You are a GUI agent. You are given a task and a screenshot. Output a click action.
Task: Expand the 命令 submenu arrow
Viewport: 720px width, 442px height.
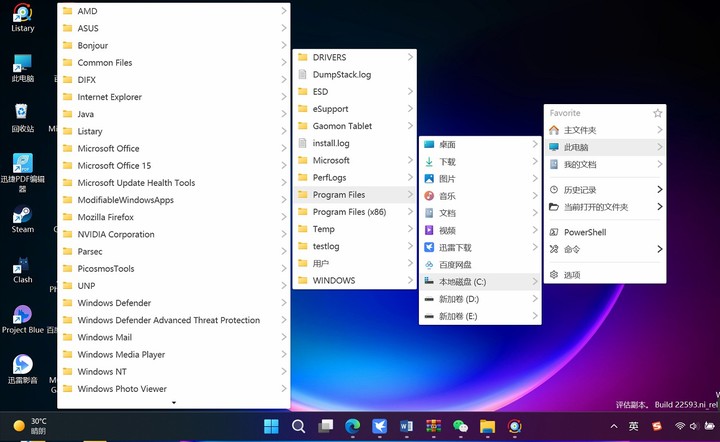tap(659, 249)
